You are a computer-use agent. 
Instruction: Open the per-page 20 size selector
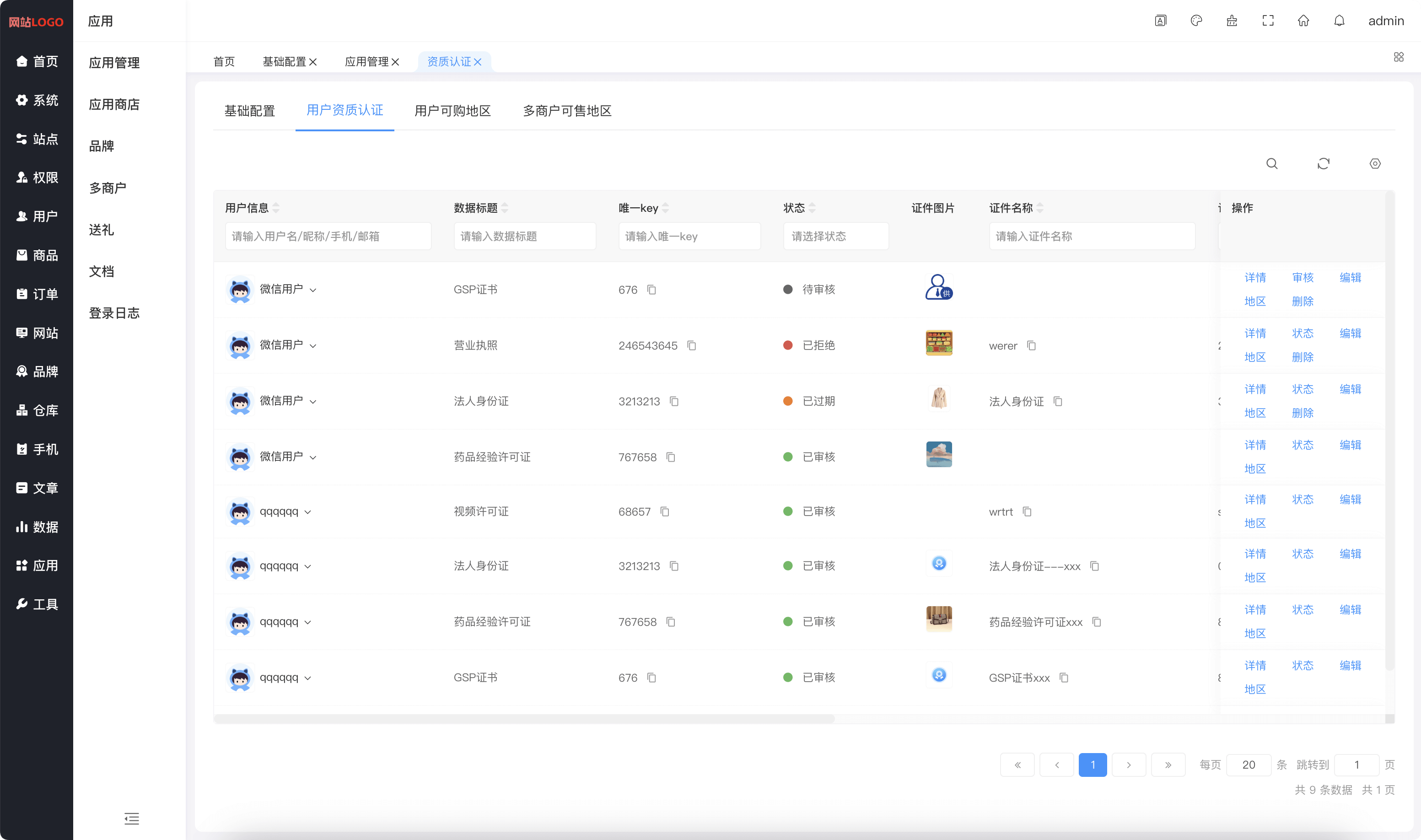pos(1249,765)
